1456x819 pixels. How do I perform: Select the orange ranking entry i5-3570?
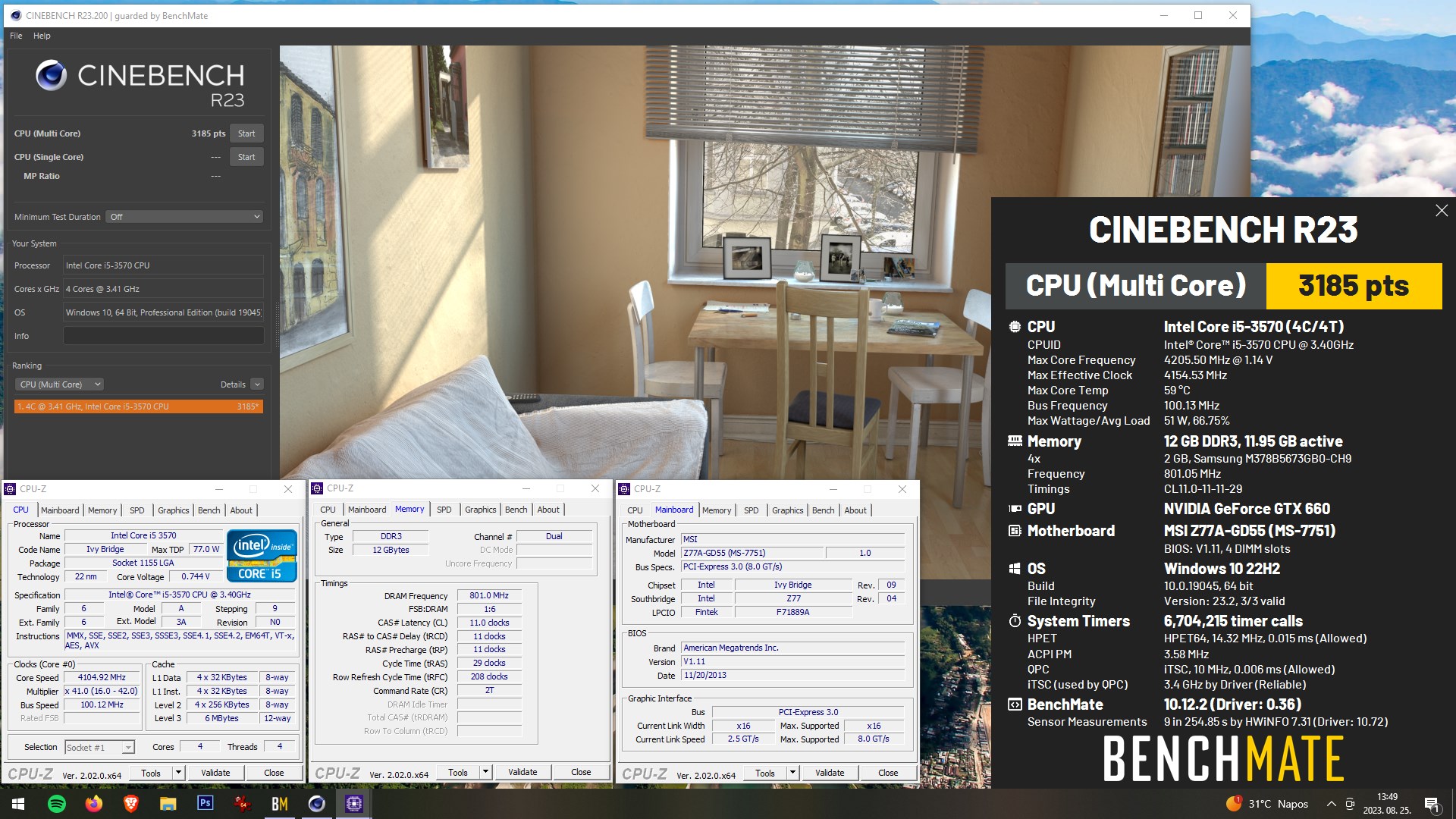(139, 406)
